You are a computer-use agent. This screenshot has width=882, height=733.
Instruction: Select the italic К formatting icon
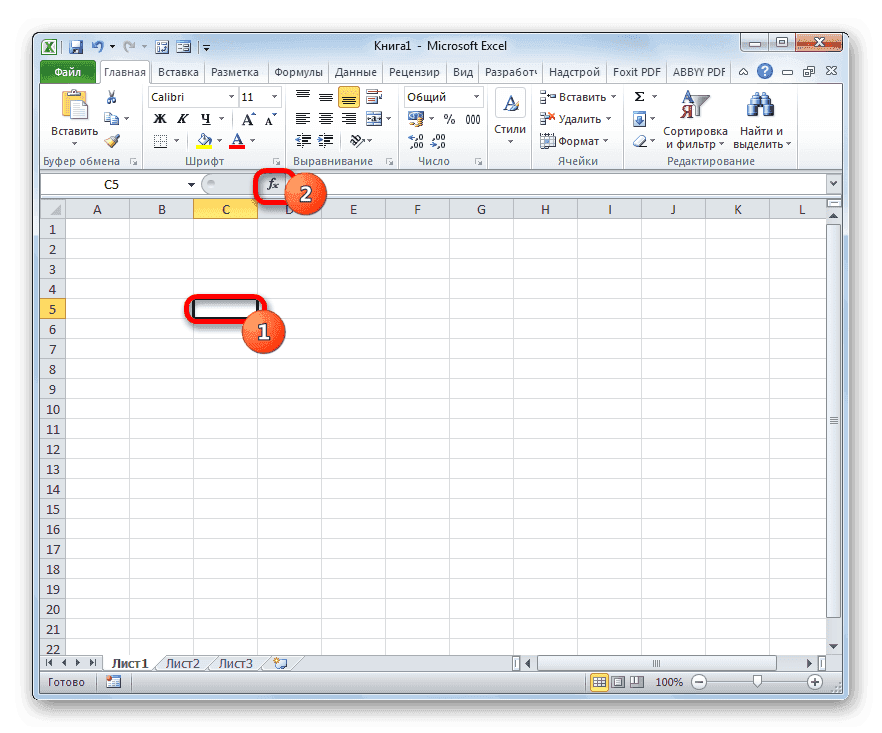(181, 118)
